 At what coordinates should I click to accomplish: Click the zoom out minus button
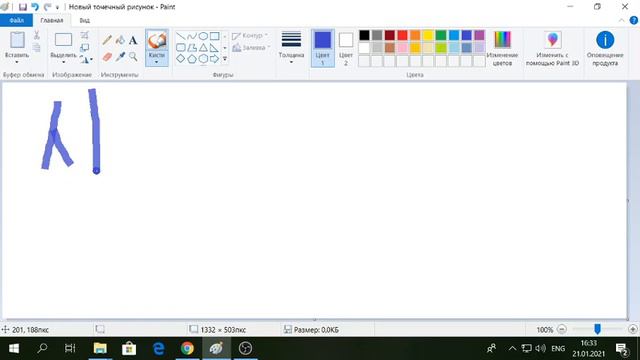pos(562,329)
